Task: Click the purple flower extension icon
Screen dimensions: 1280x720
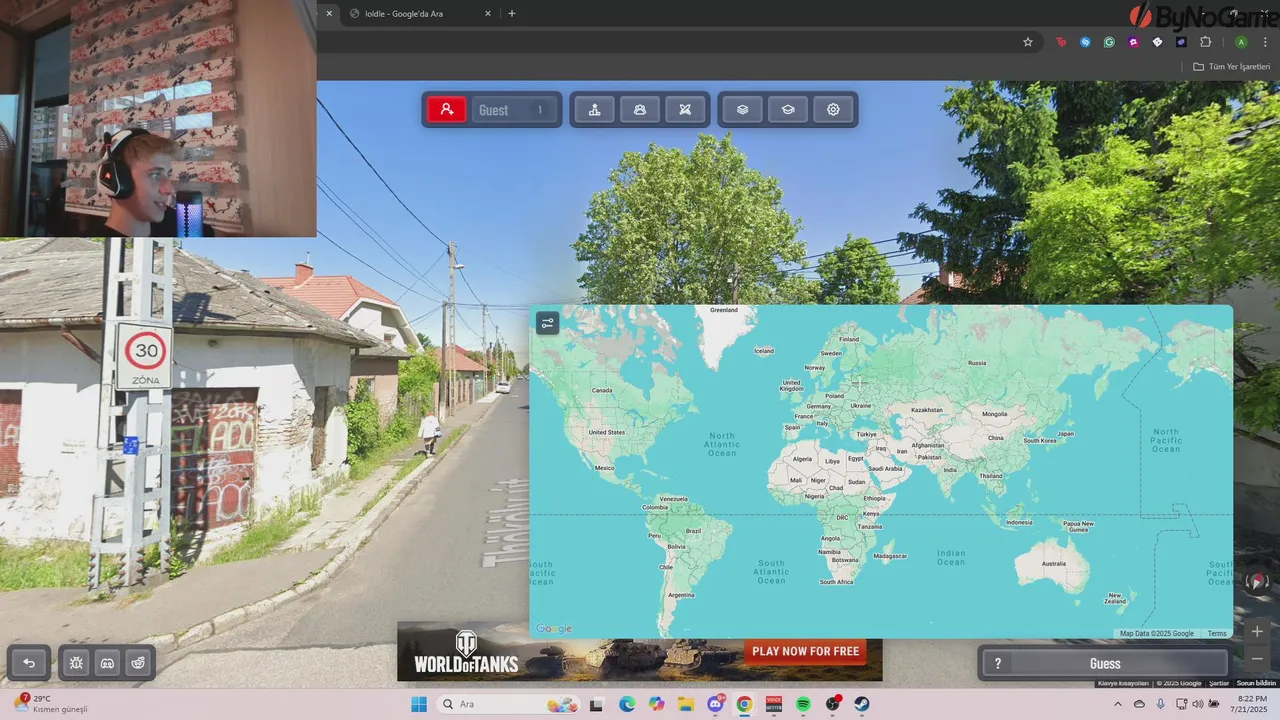Action: [1133, 42]
